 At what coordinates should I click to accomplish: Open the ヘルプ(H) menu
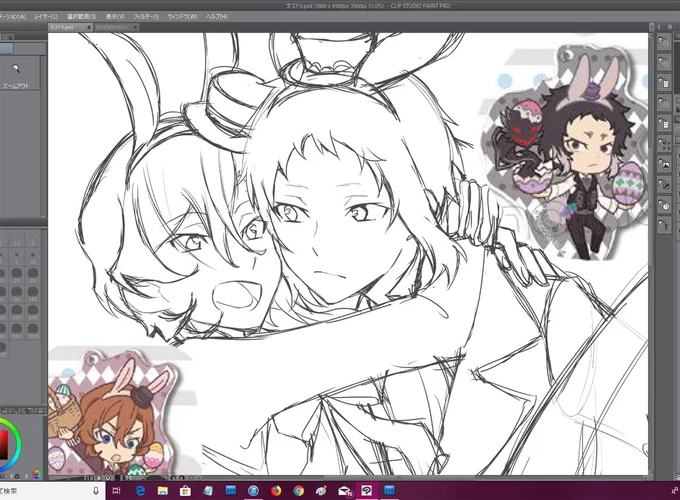pyautogui.click(x=216, y=16)
